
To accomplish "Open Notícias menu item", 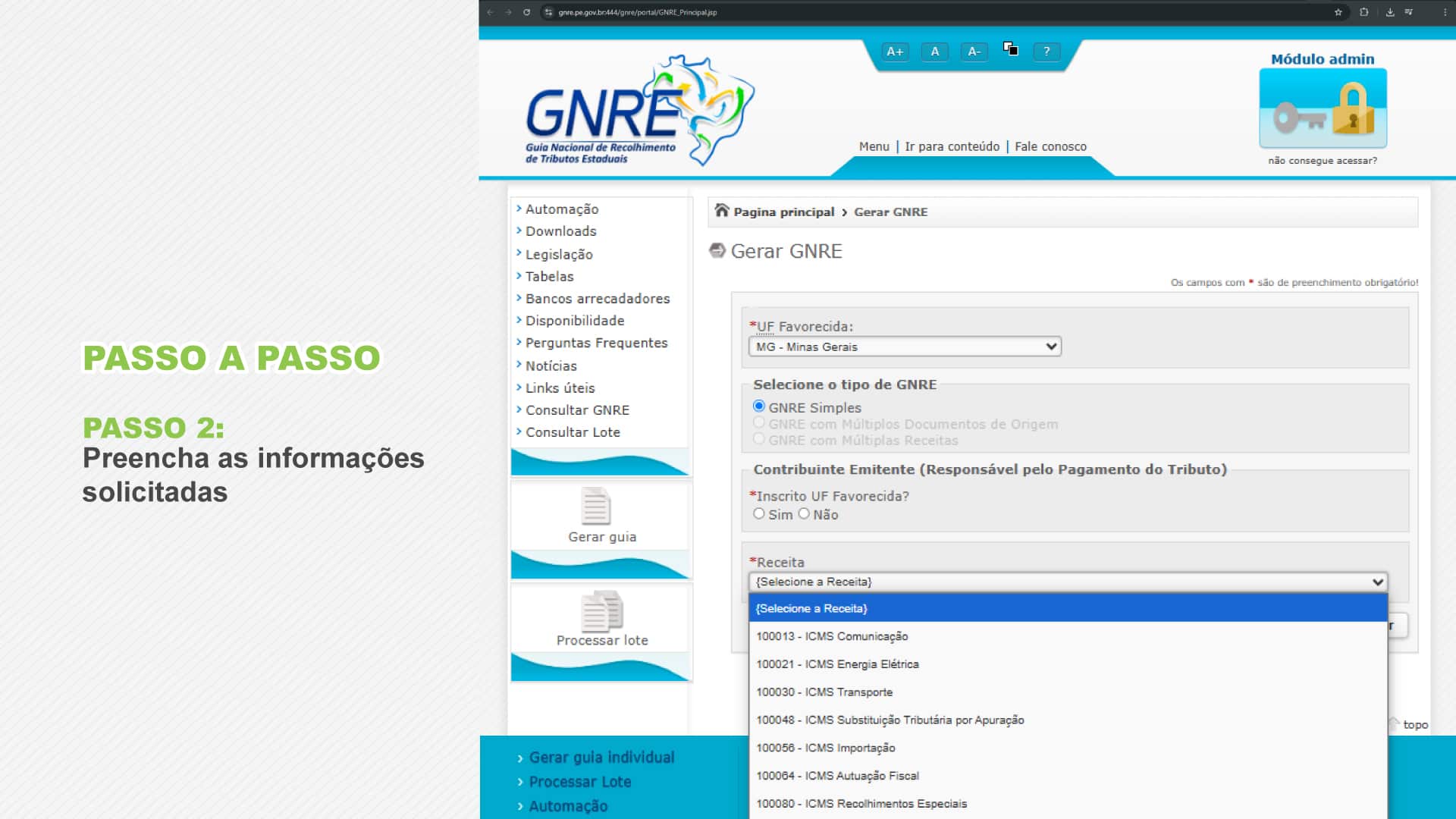I will pyautogui.click(x=551, y=366).
